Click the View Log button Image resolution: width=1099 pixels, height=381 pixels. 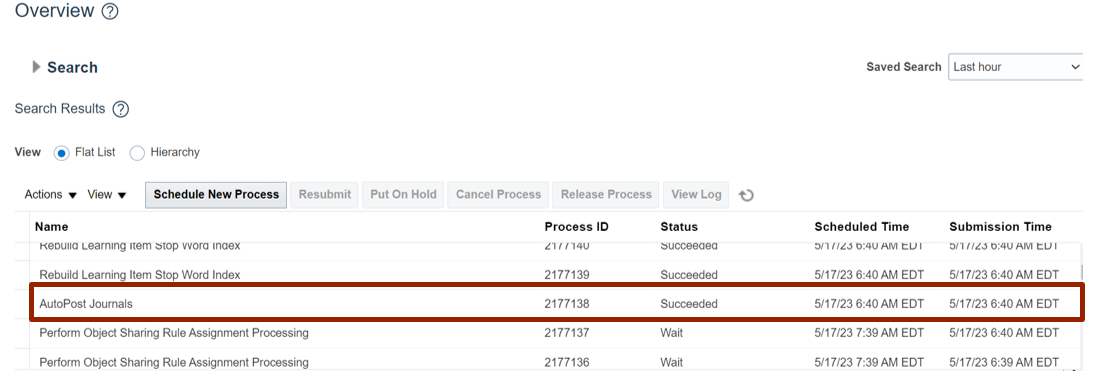click(696, 195)
